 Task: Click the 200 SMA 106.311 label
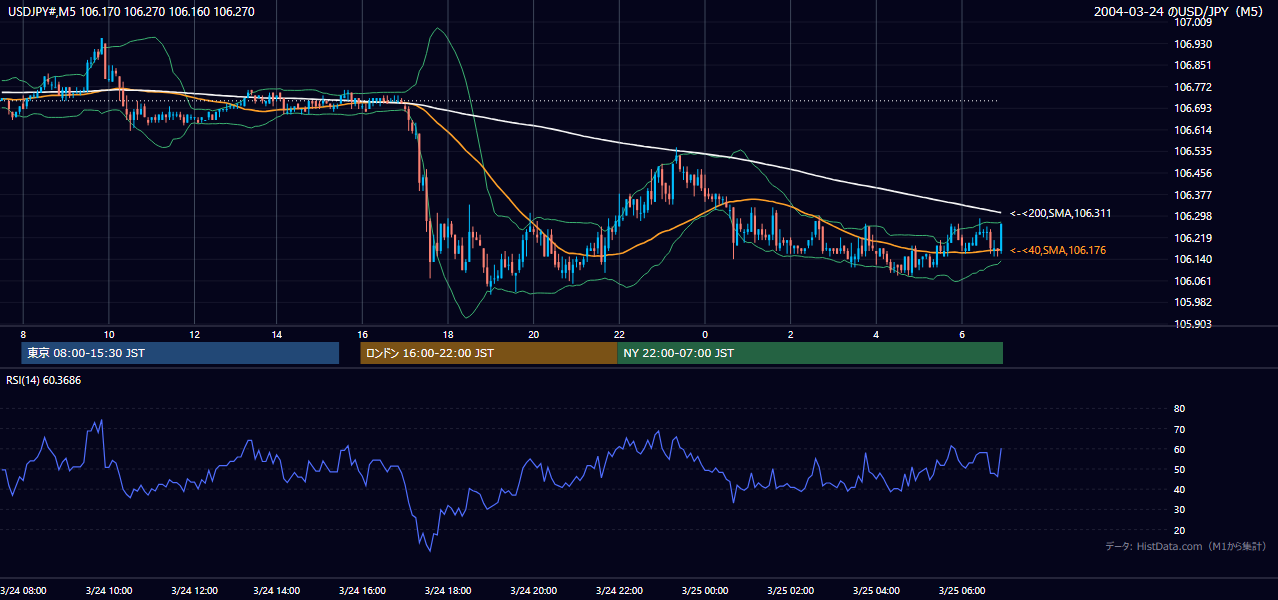tap(1060, 213)
